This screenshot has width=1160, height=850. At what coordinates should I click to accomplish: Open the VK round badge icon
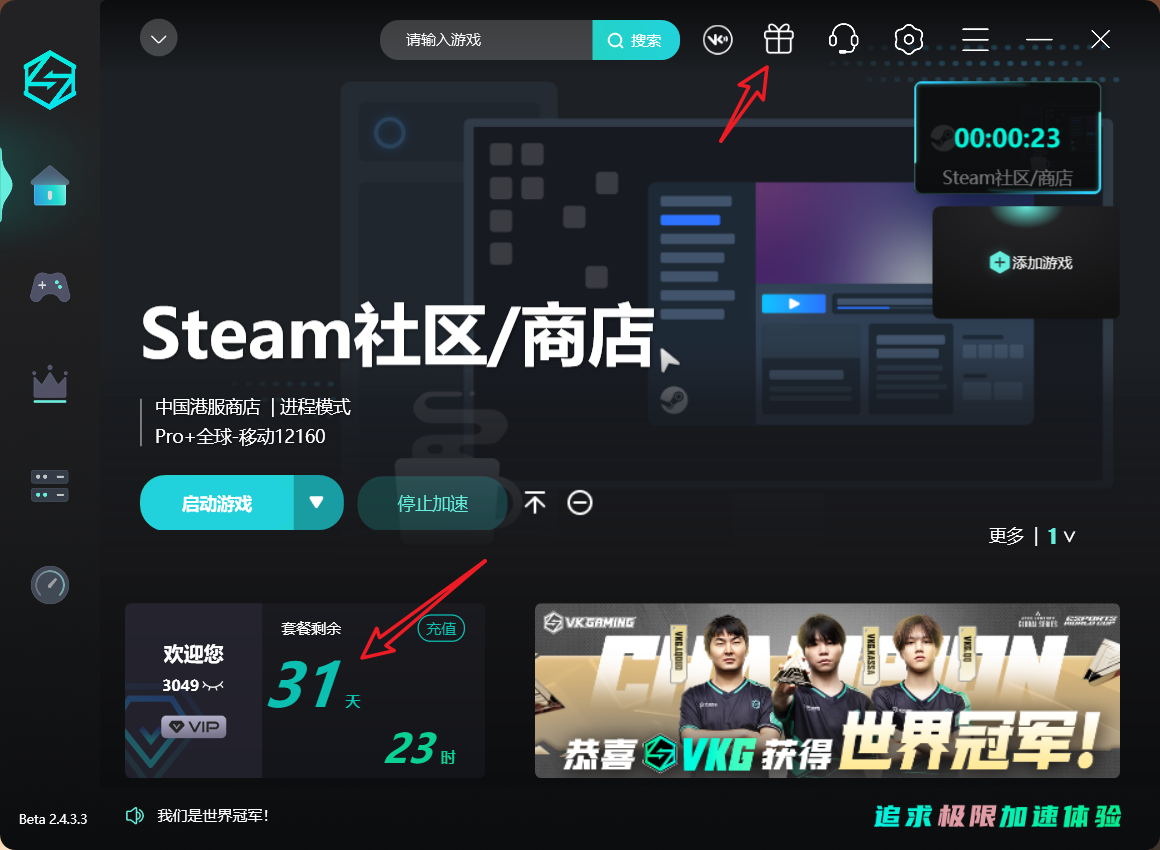point(718,39)
